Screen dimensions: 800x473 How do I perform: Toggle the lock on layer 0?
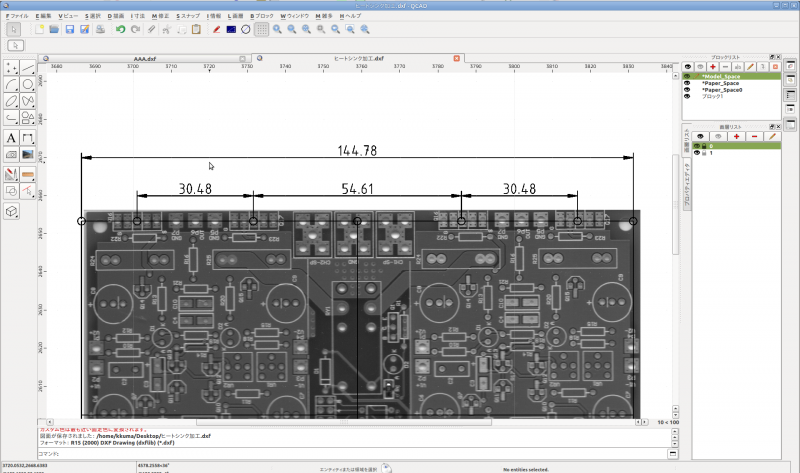click(704, 146)
